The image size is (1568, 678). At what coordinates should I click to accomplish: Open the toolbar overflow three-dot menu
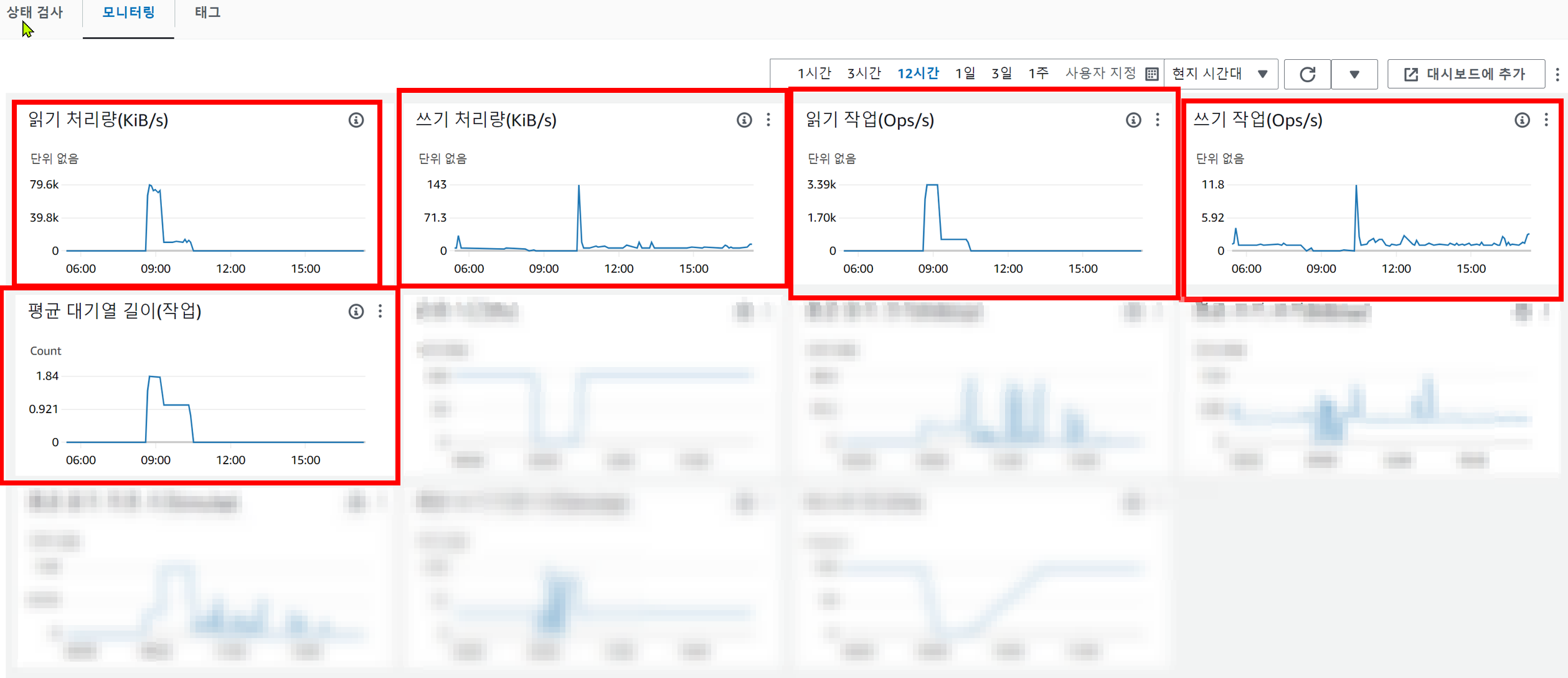coord(1557,75)
